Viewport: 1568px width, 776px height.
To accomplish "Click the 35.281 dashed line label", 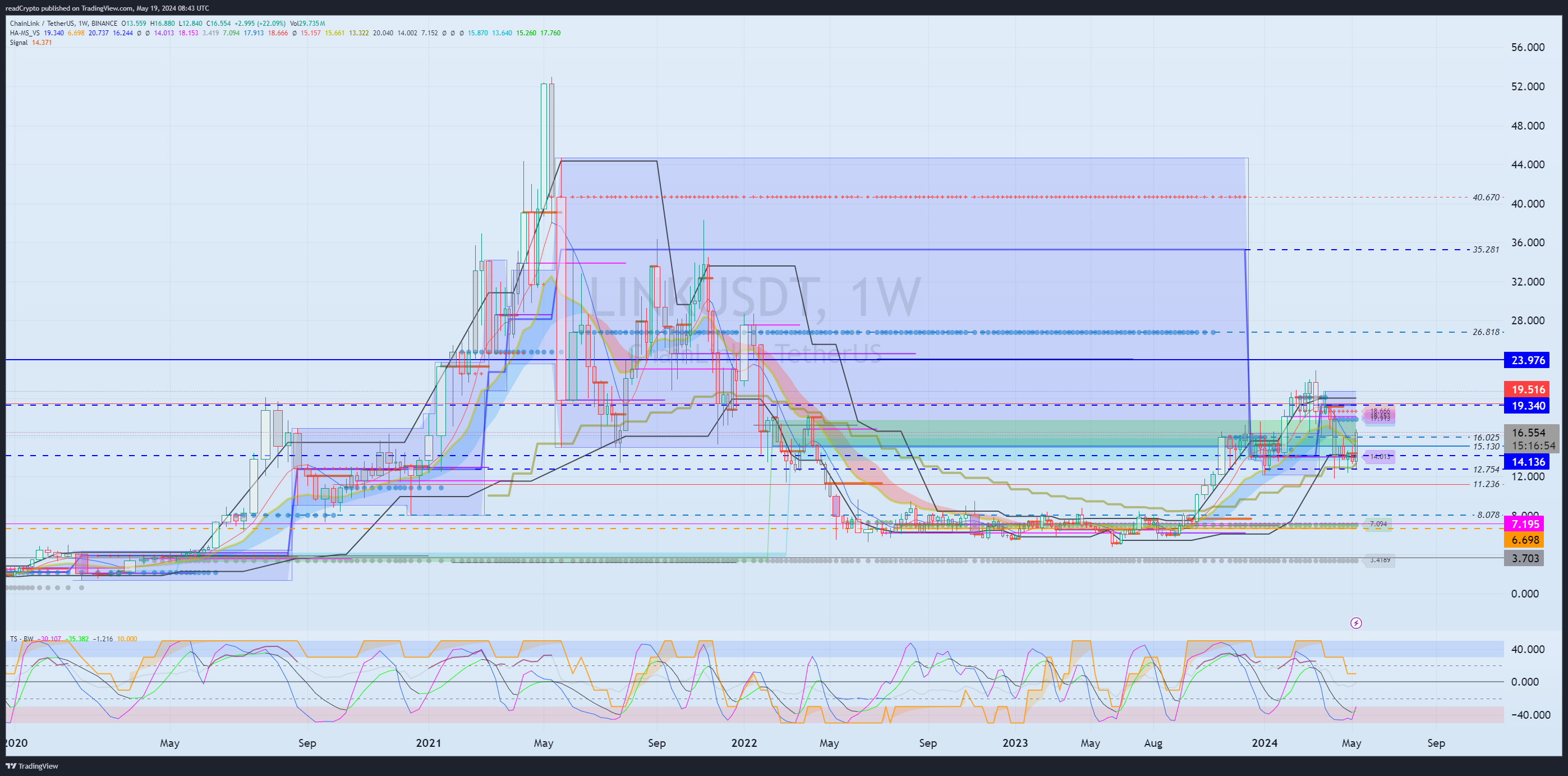I will (1486, 250).
